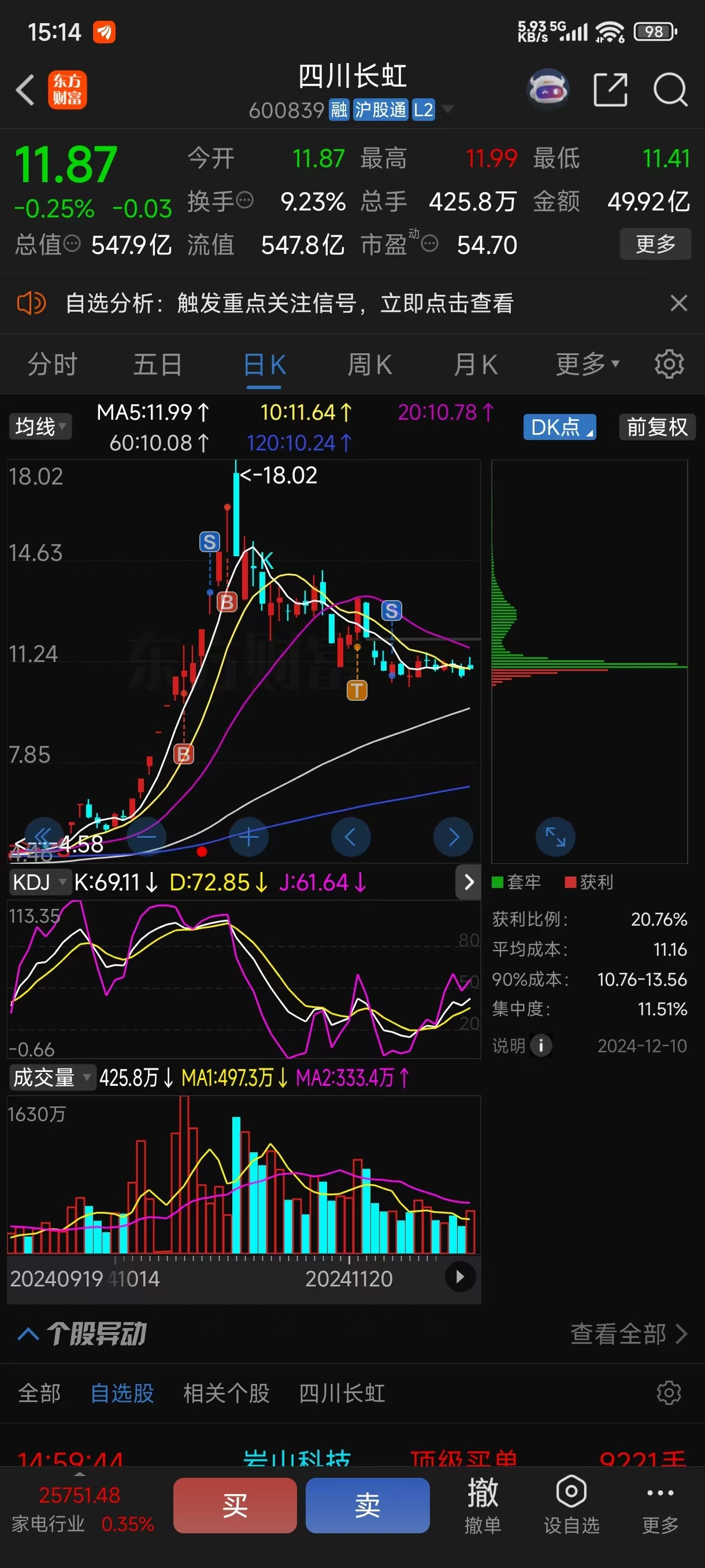The width and height of the screenshot is (705, 1568).
Task: Switch to 周K tab
Action: [x=369, y=364]
